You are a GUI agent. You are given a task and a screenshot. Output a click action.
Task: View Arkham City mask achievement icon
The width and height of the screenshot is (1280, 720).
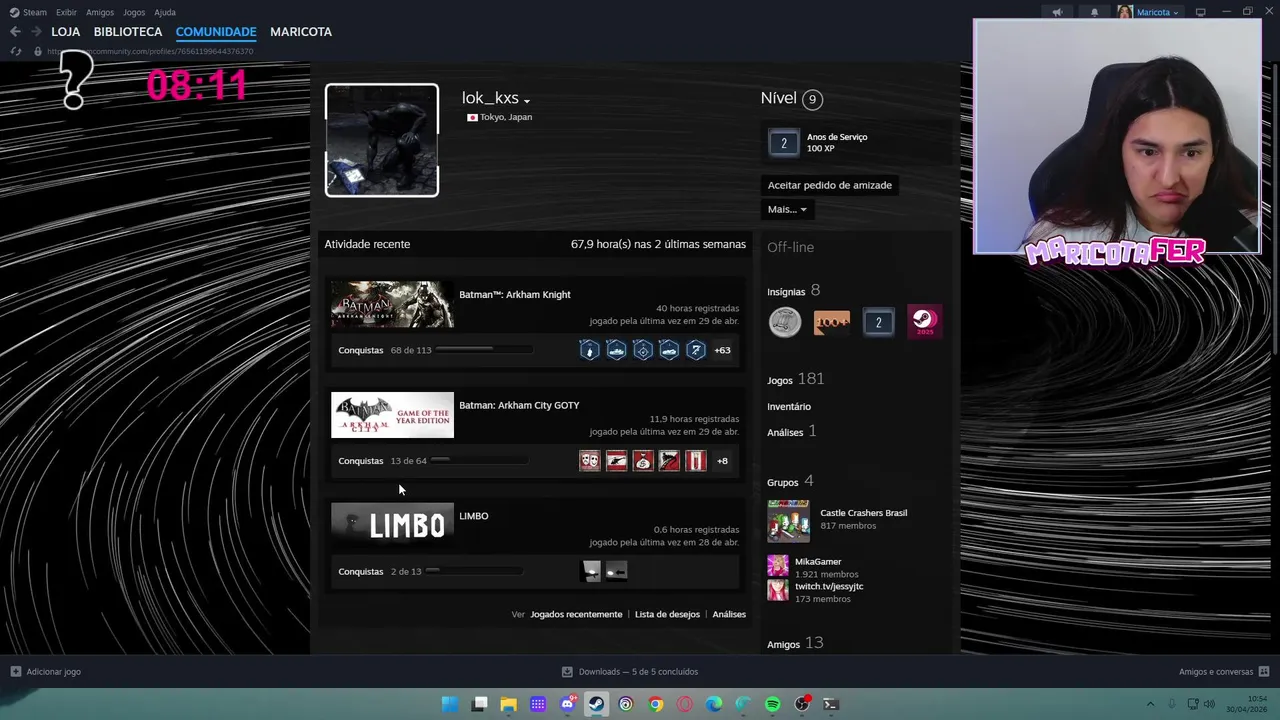tap(589, 461)
